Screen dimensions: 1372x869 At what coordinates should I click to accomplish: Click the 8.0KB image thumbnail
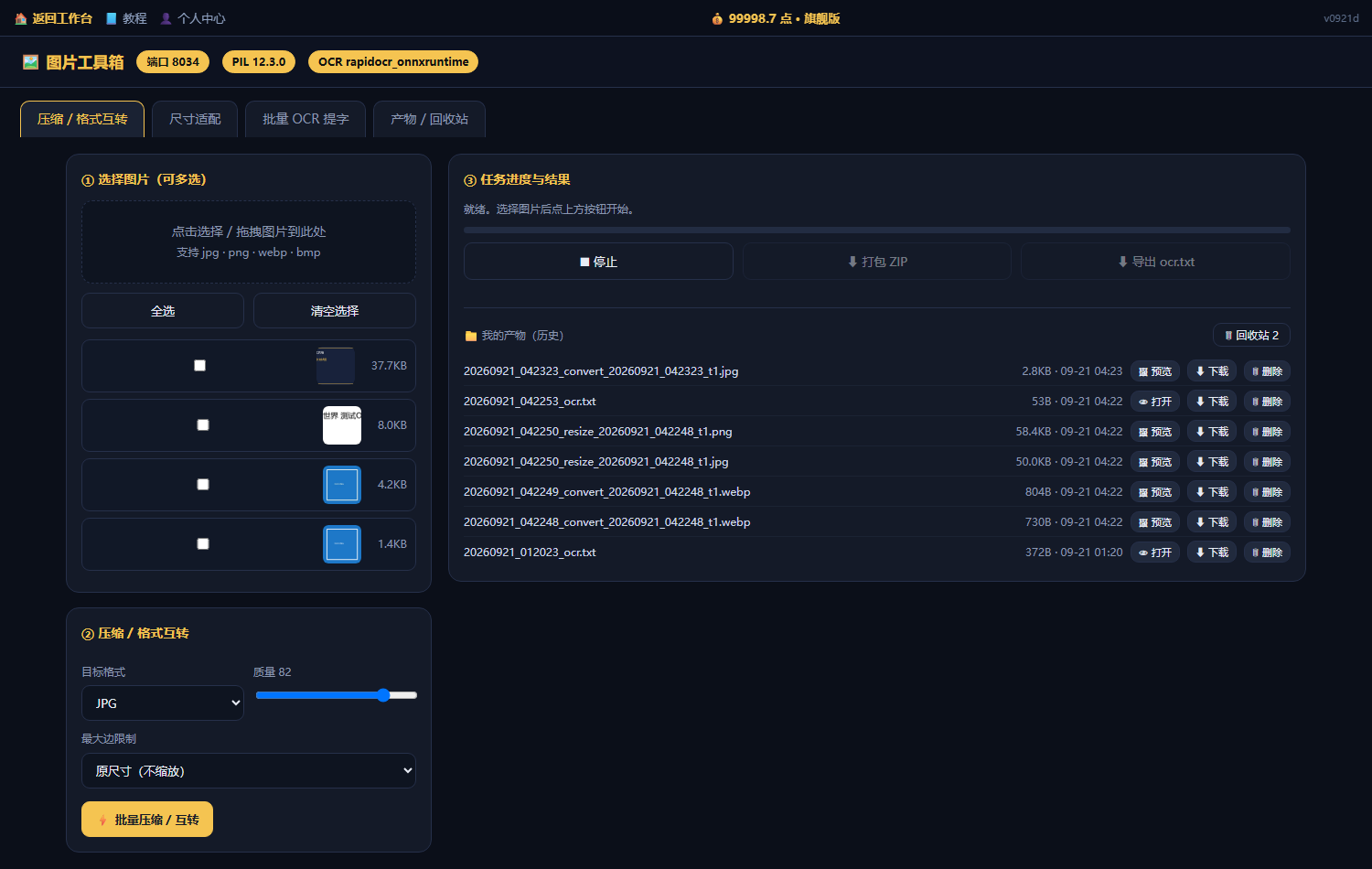tap(342, 425)
